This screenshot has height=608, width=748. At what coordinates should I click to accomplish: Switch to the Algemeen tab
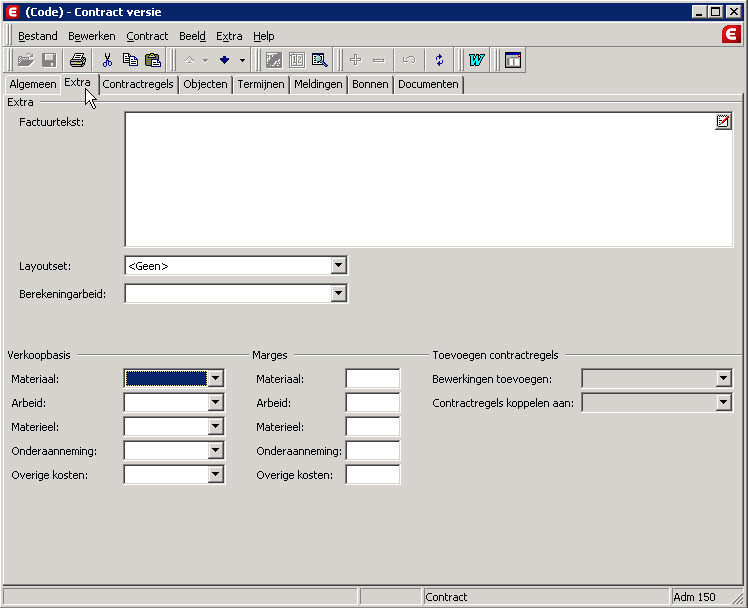pos(32,84)
